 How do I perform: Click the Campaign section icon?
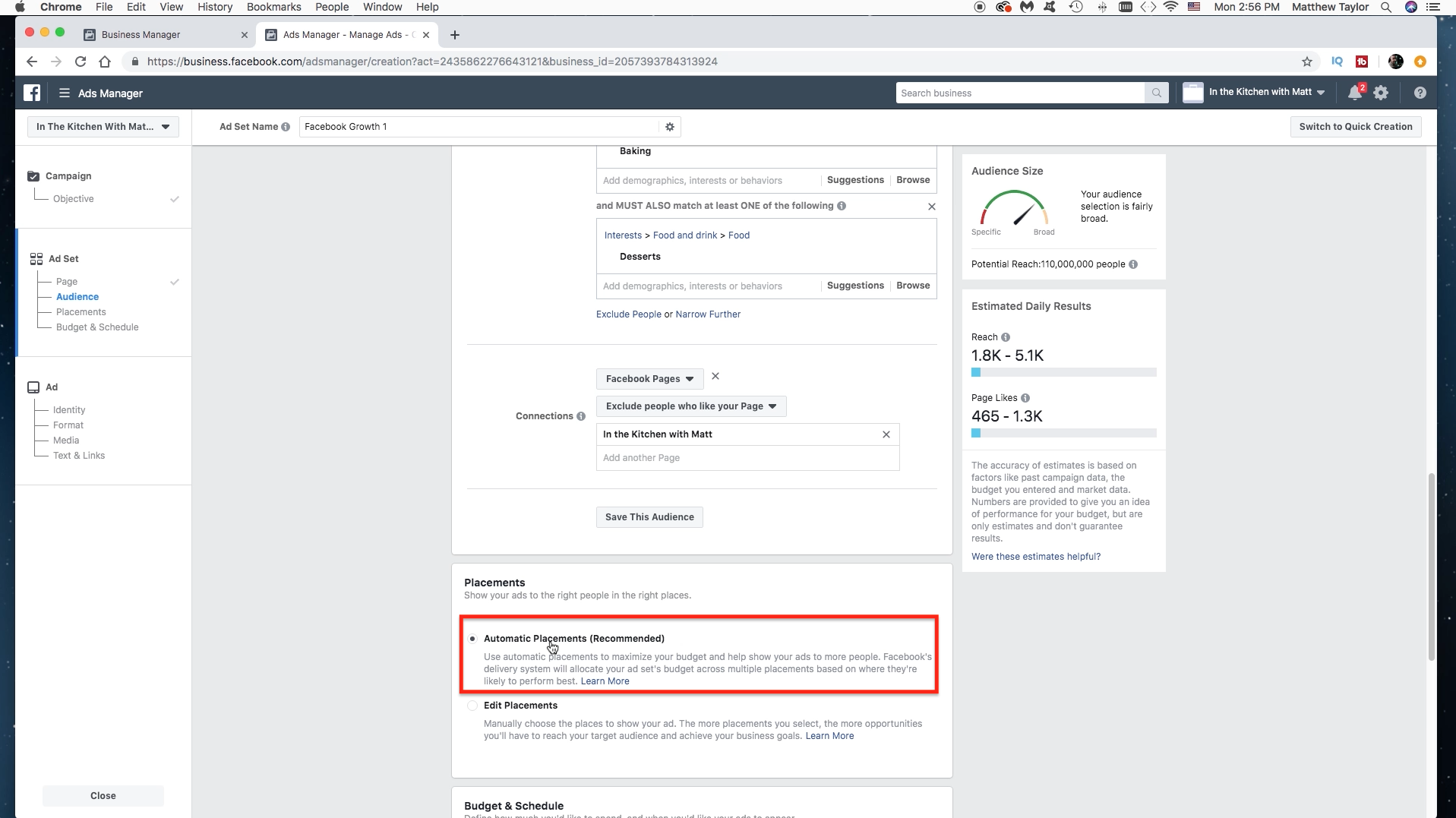click(33, 176)
